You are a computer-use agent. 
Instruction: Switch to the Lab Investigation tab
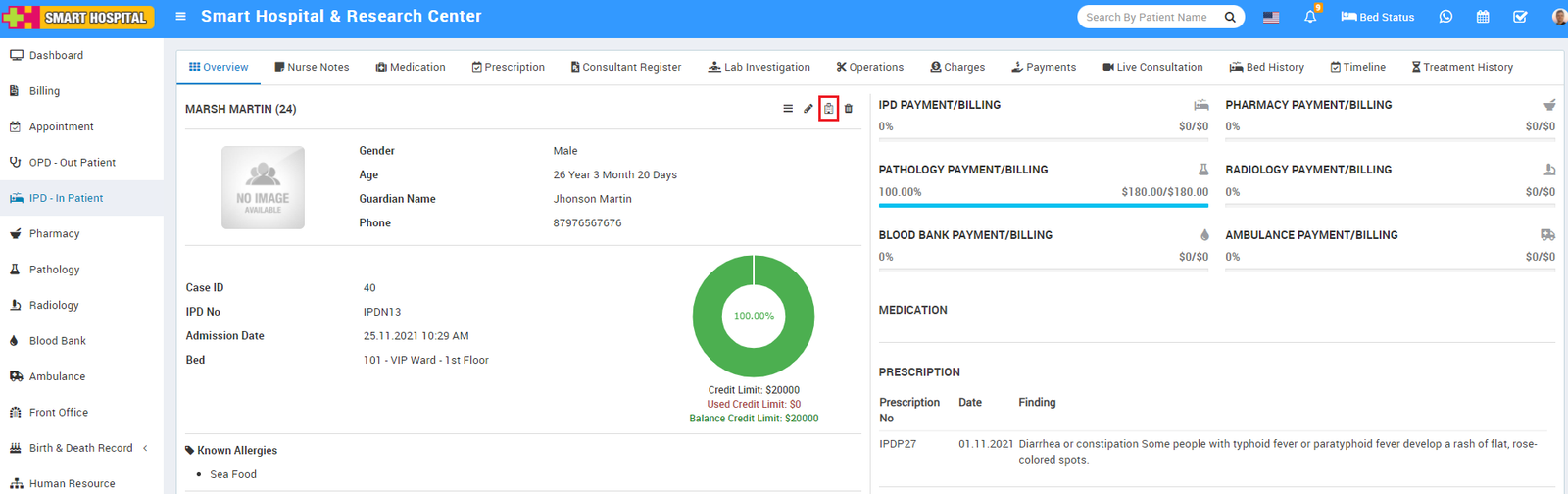tap(759, 67)
